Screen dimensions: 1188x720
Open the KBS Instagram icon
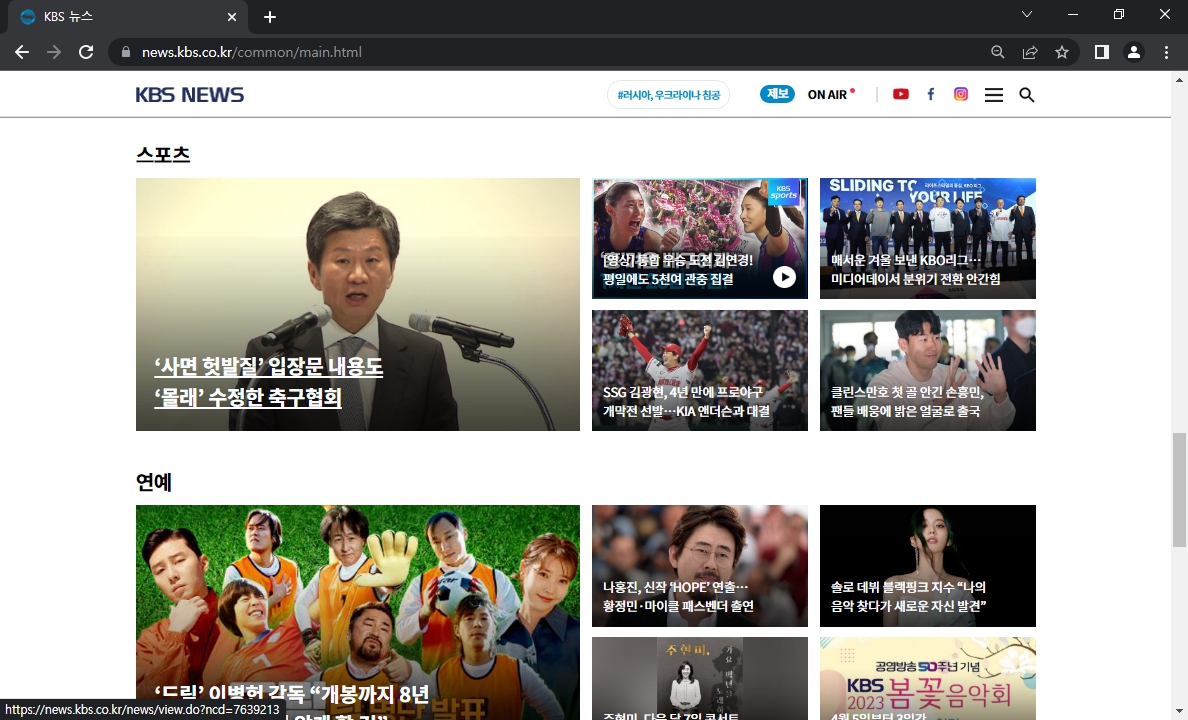point(961,94)
